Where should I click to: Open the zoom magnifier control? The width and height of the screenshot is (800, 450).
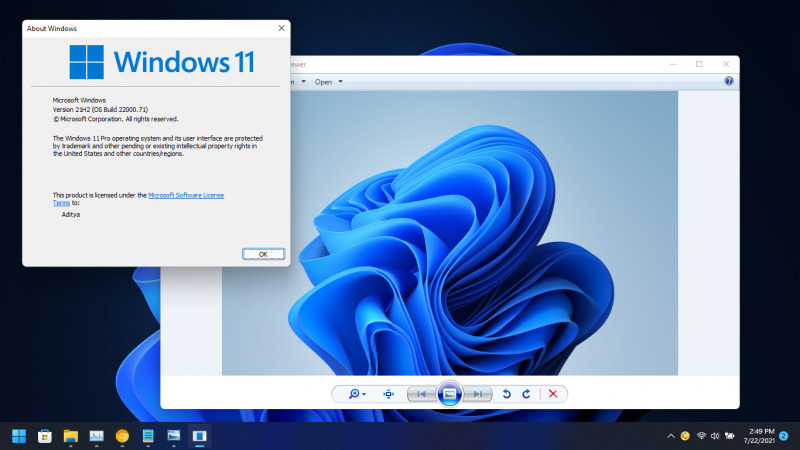[x=354, y=394]
